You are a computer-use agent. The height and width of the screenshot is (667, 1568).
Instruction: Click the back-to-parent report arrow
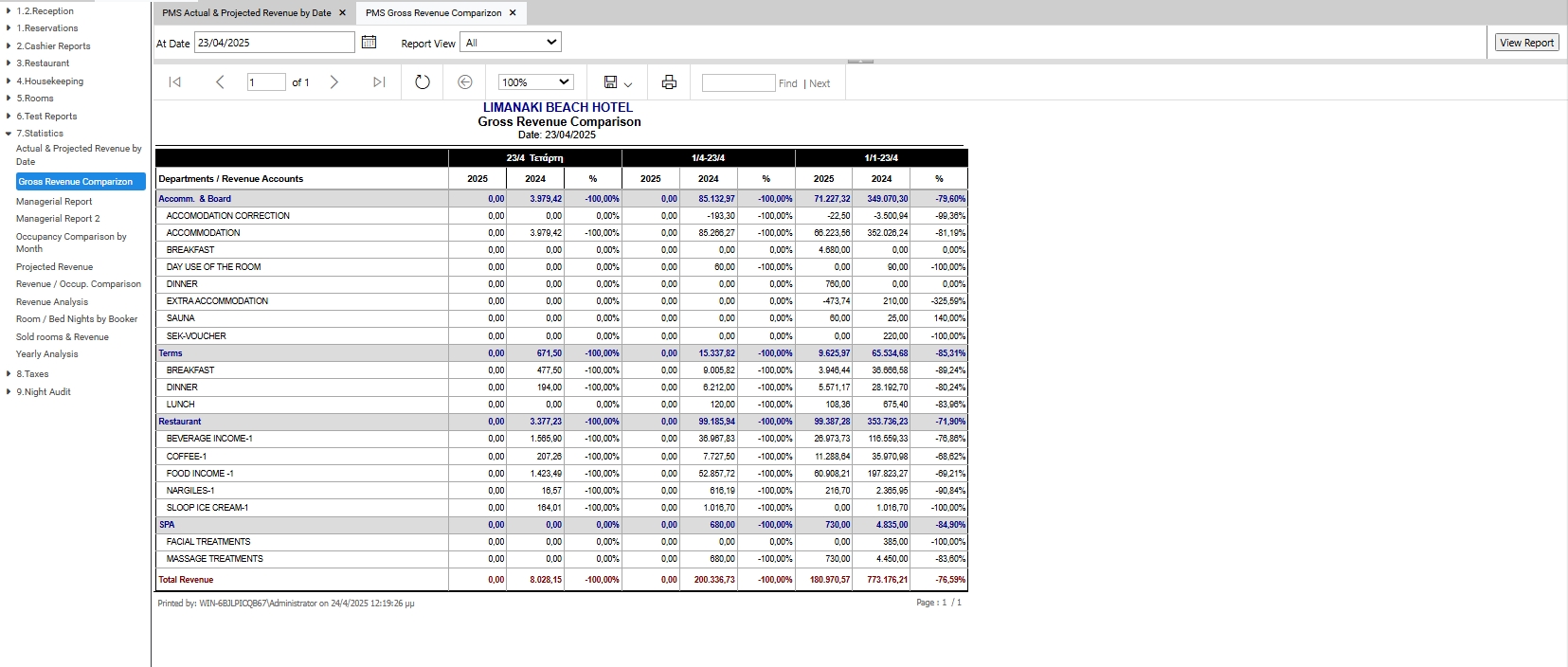[464, 82]
